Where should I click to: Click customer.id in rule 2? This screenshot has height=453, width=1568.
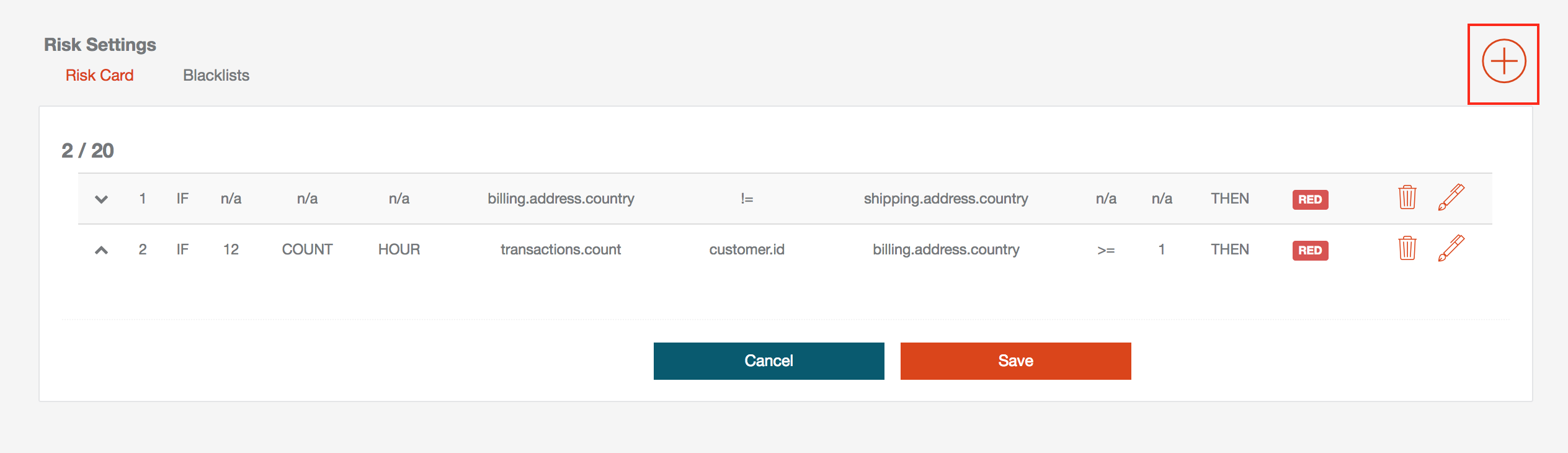pos(747,249)
